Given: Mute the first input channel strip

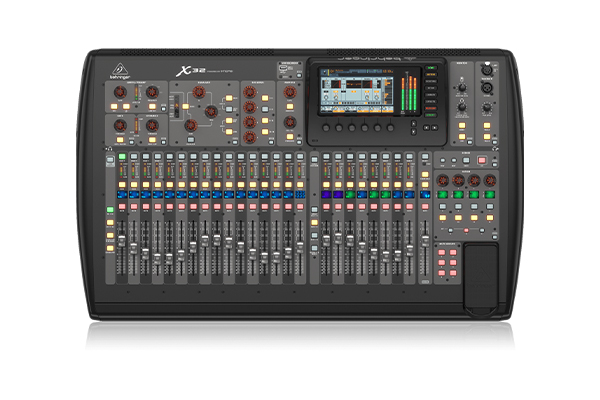Looking at the screenshot, I should click(x=122, y=207).
